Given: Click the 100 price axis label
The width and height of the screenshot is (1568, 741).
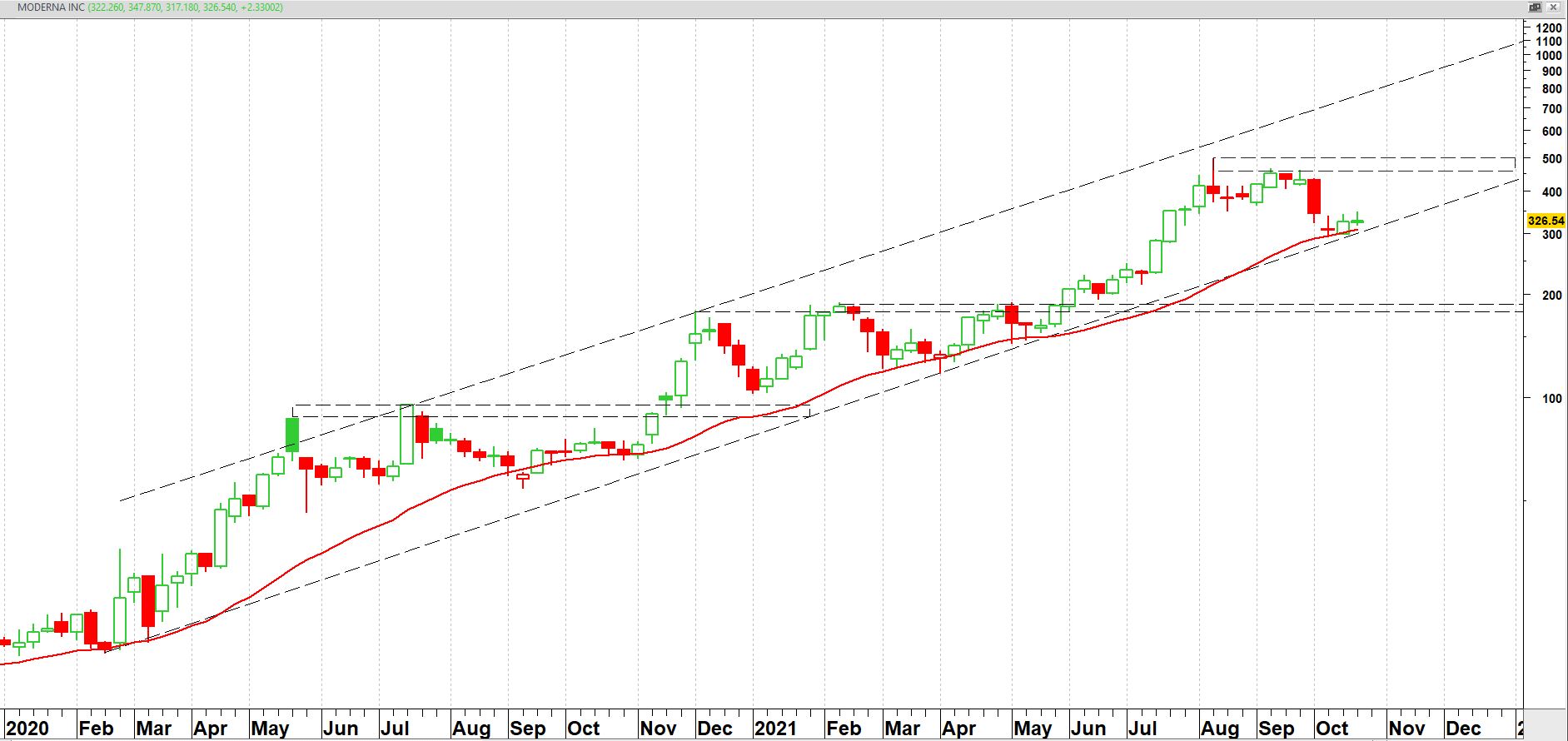Looking at the screenshot, I should coord(1551,399).
